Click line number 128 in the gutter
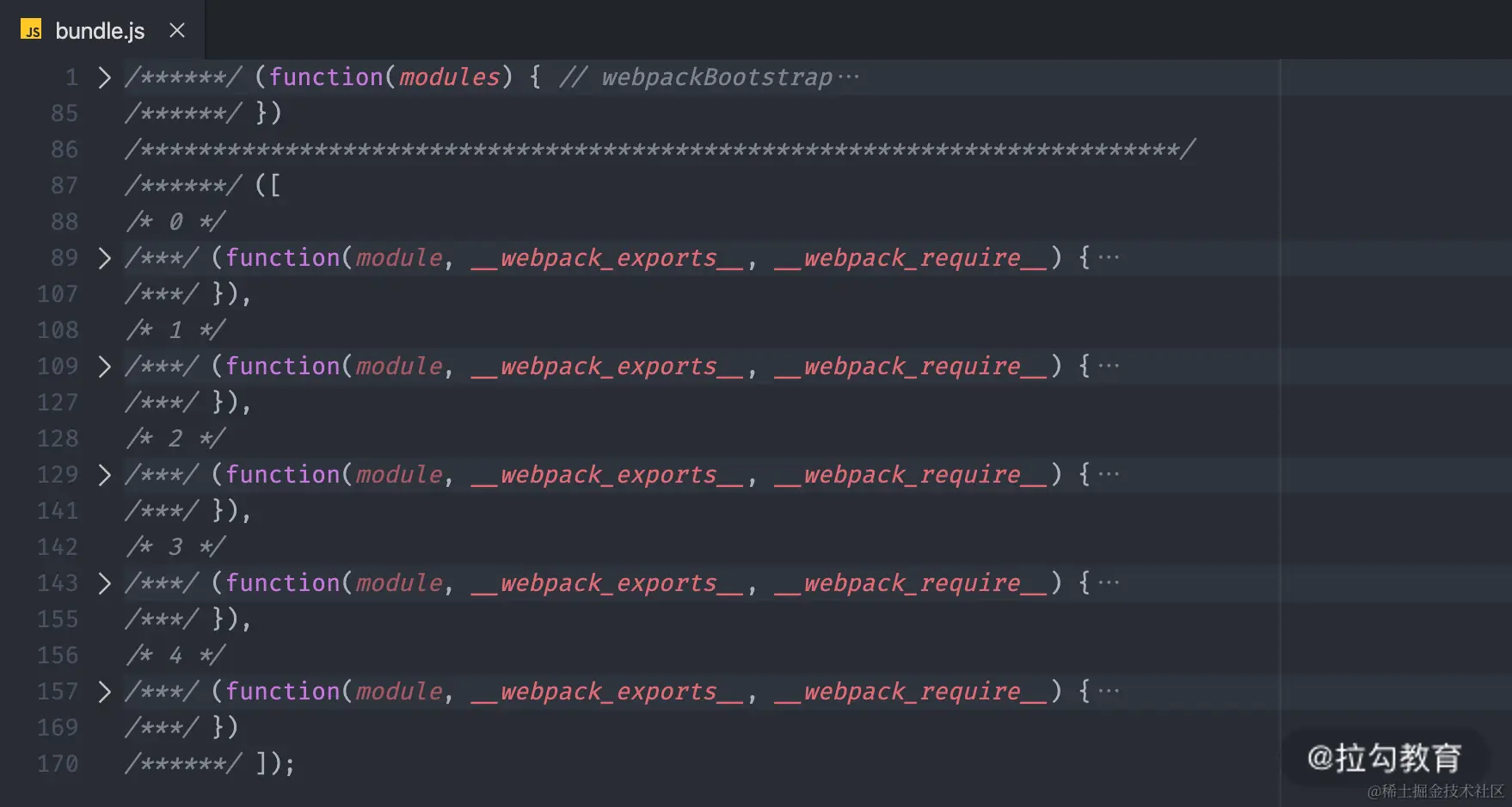The width and height of the screenshot is (1512, 807). coord(58,439)
